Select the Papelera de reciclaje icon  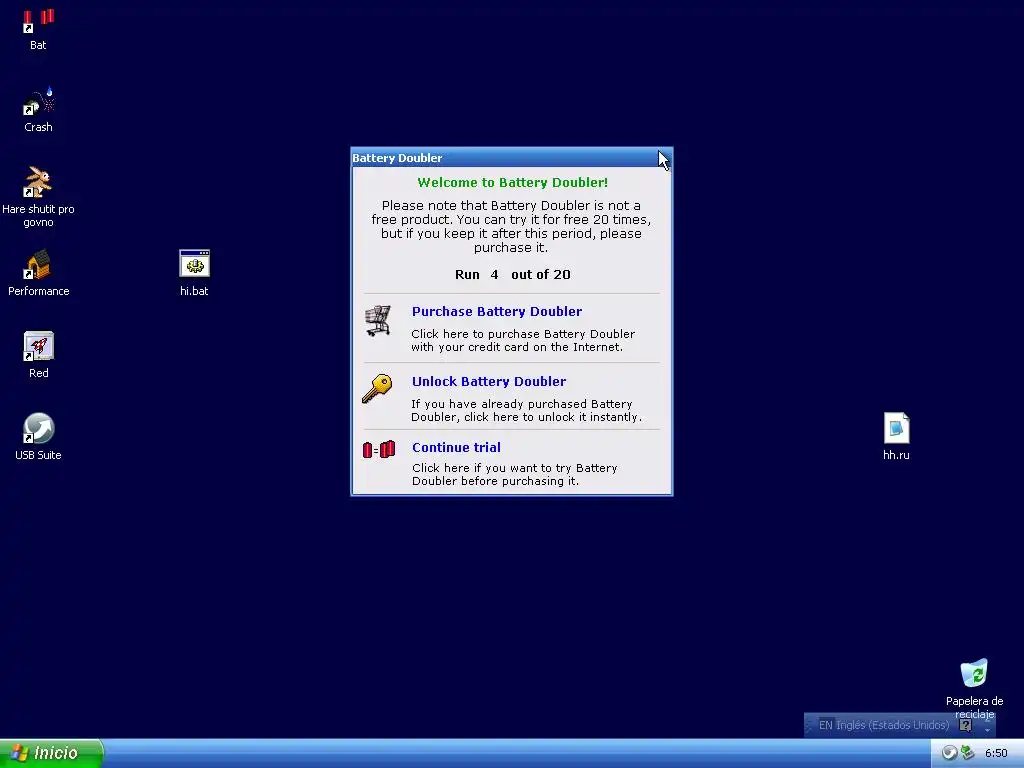974,674
